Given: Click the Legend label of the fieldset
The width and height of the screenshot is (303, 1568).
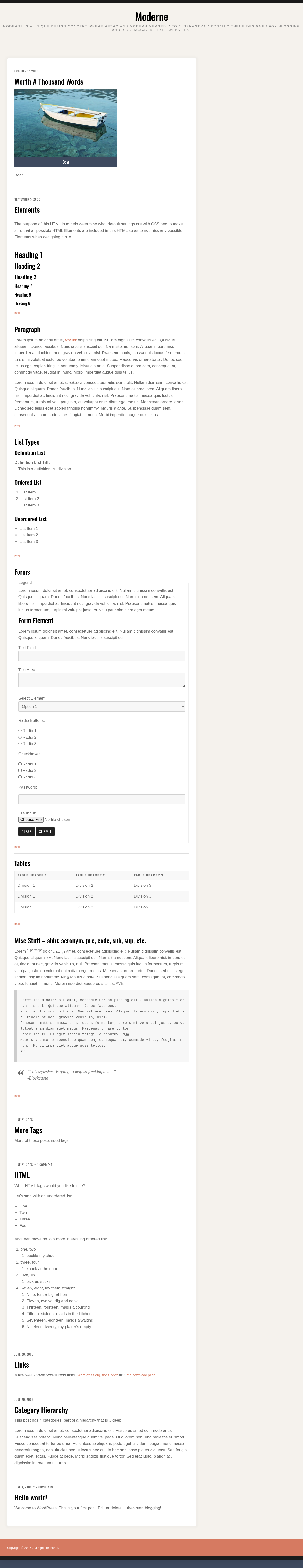Looking at the screenshot, I should pos(25,583).
